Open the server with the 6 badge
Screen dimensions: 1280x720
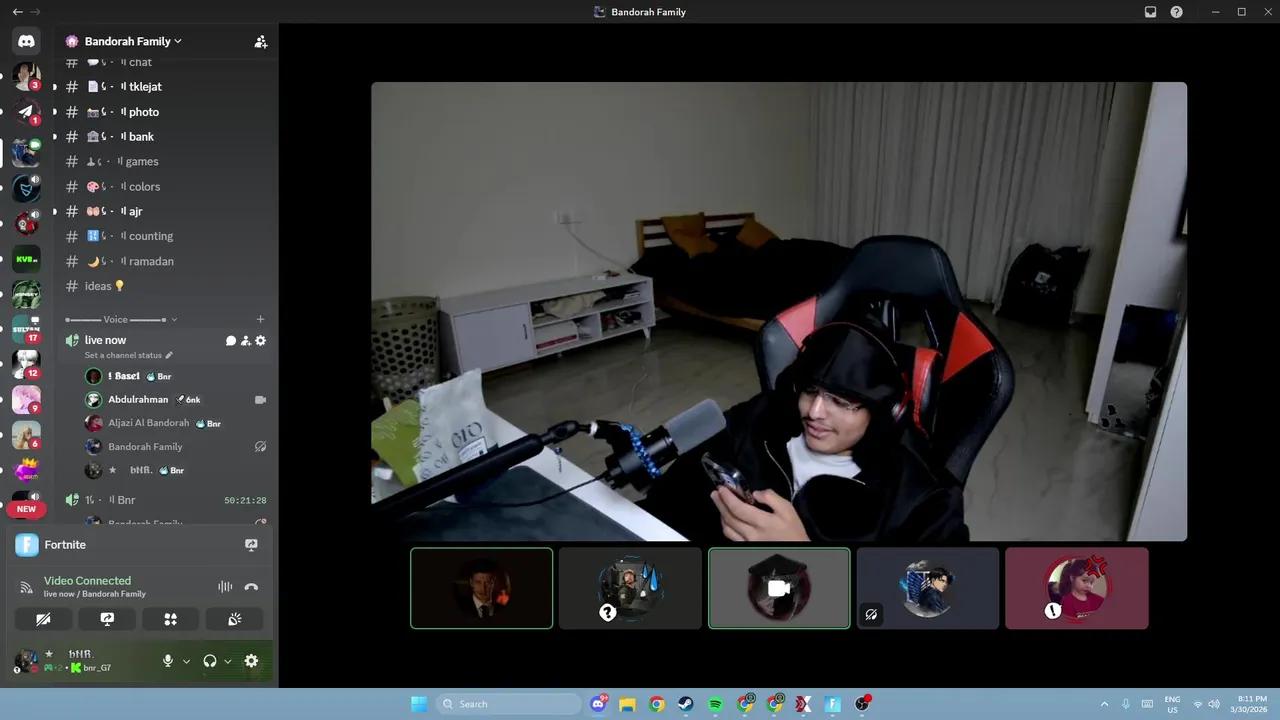26,434
